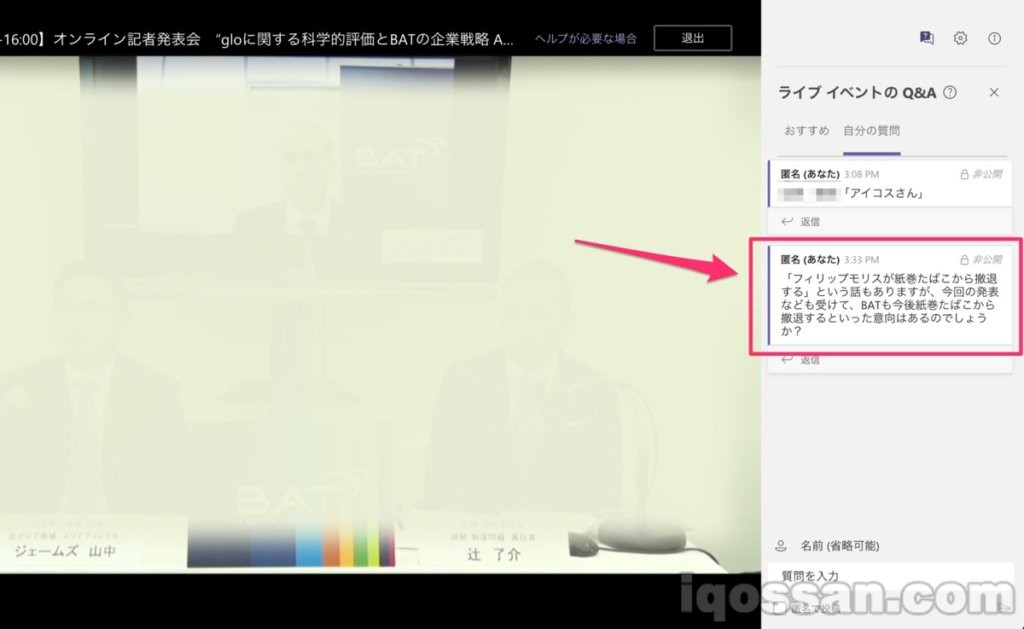
Task: Reply to the 「アイコスさん」 question via 返信
Action: tap(801, 221)
